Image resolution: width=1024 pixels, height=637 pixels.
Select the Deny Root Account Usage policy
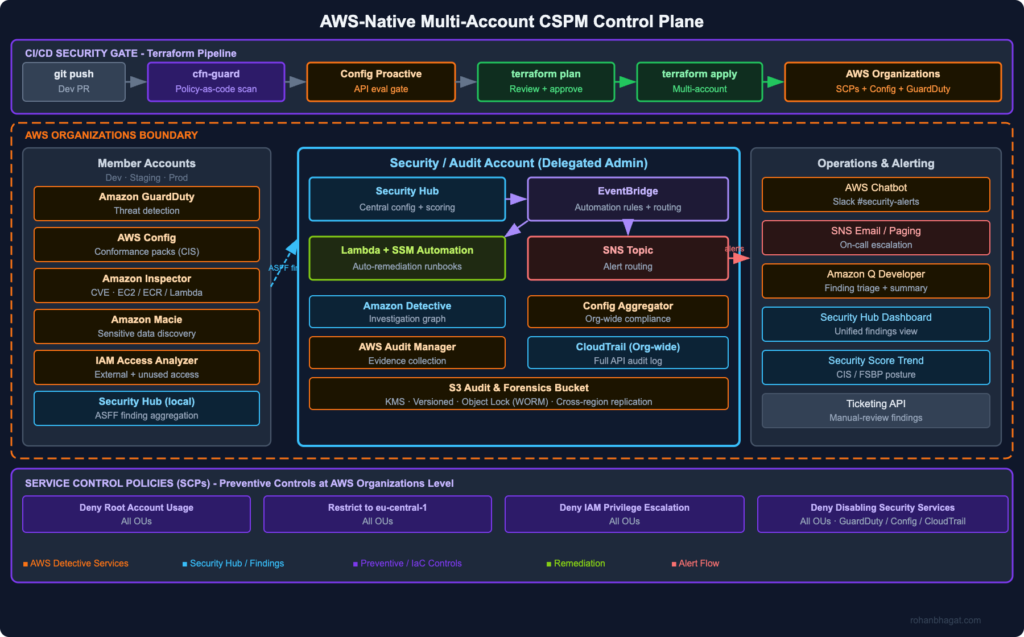click(136, 514)
